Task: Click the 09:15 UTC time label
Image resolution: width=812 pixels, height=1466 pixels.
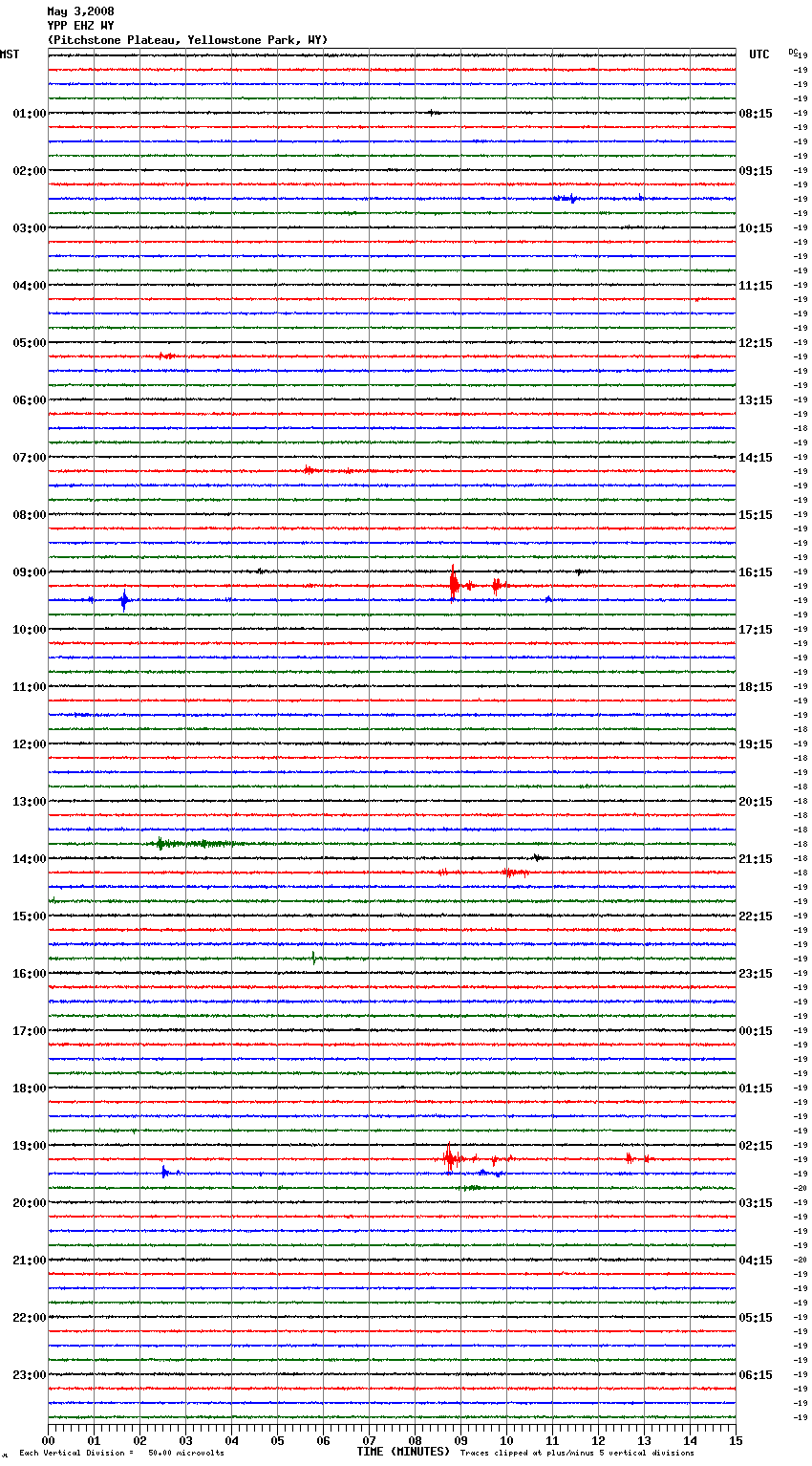Action: point(756,171)
